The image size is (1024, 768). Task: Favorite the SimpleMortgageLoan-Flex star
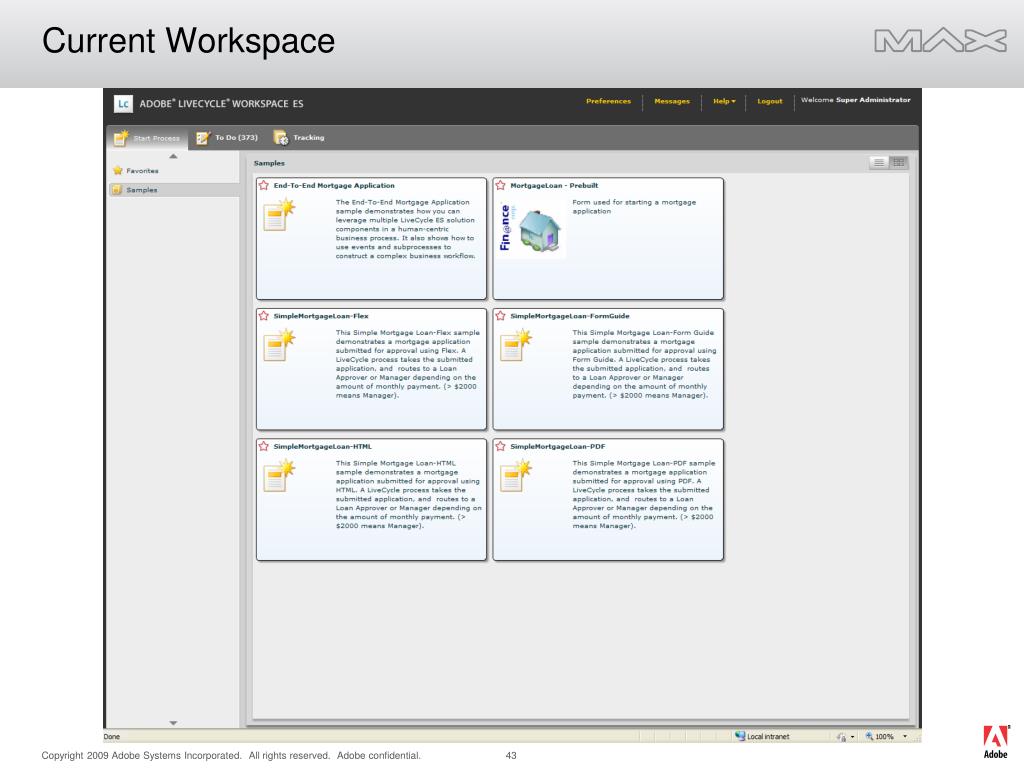coord(264,316)
